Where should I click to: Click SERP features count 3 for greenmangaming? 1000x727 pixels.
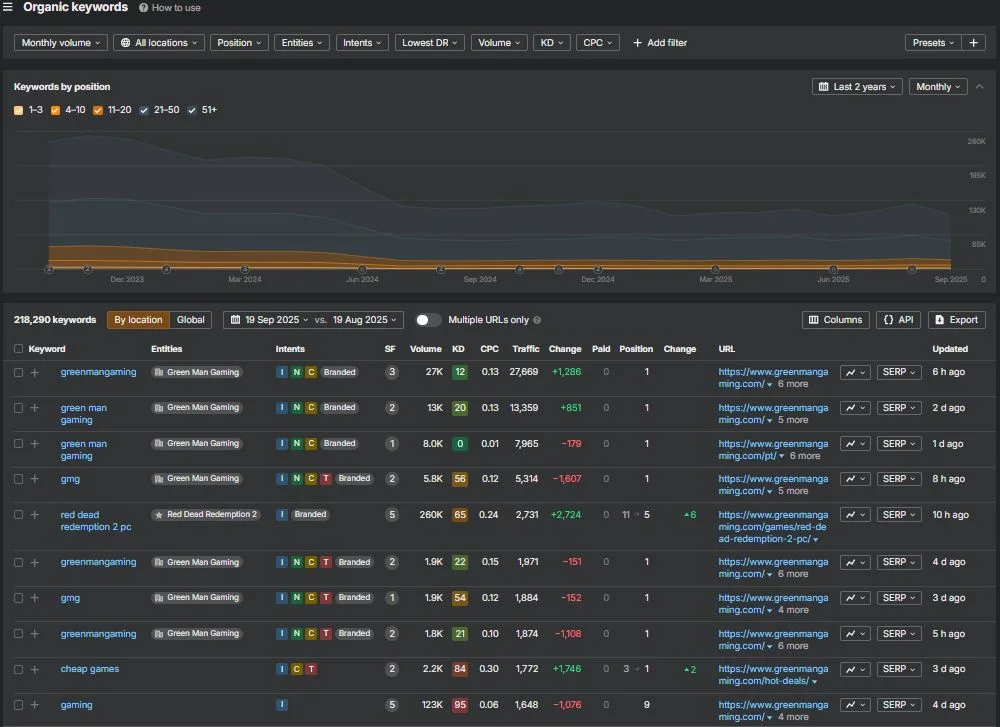click(392, 372)
